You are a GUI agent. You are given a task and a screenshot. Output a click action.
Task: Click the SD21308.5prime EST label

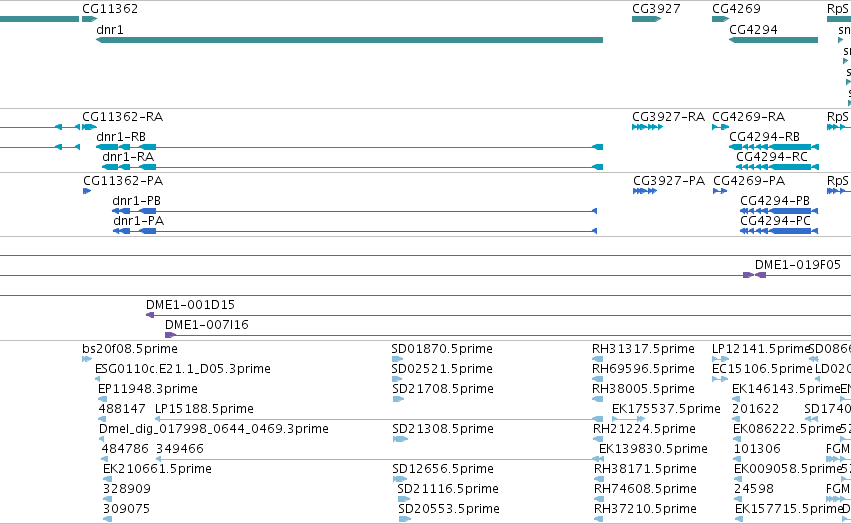pos(443,429)
